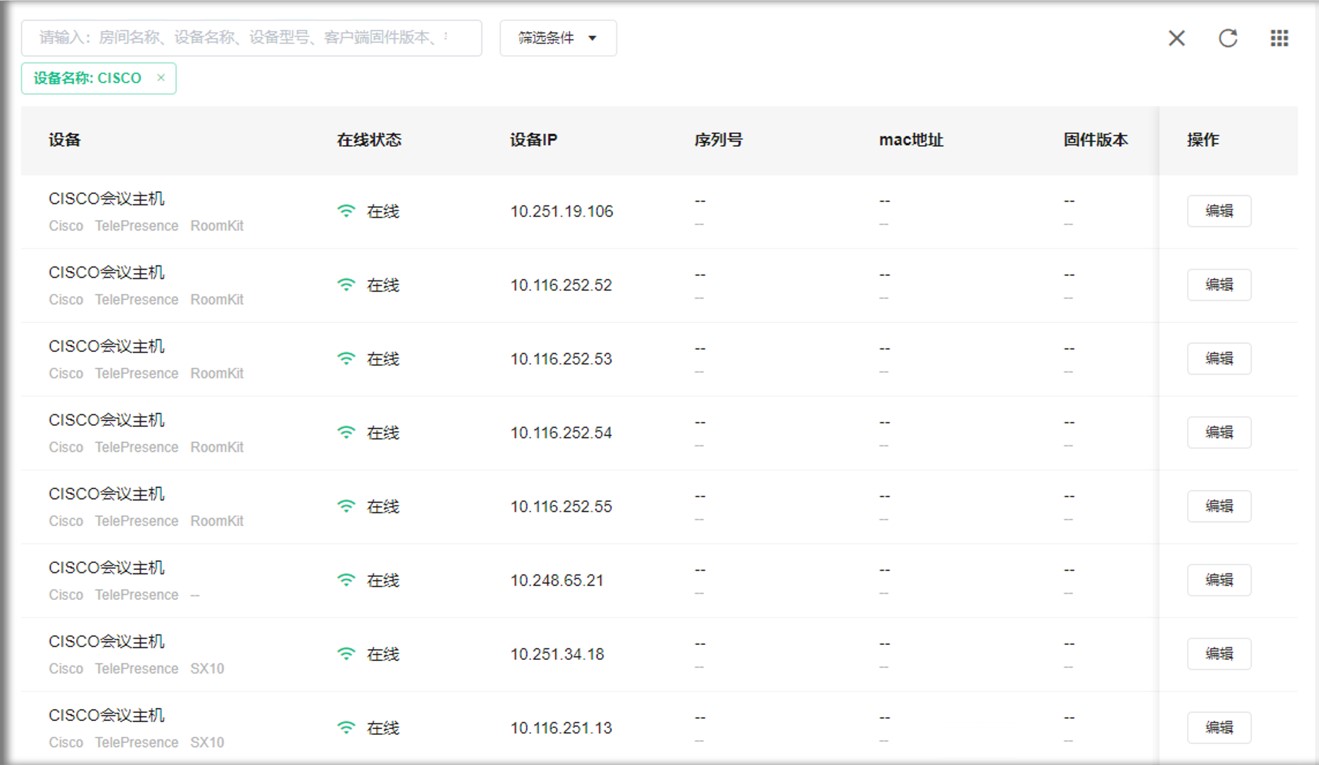Image resolution: width=1319 pixels, height=765 pixels.
Task: Click the 在线状态 column header
Action: [x=369, y=140]
